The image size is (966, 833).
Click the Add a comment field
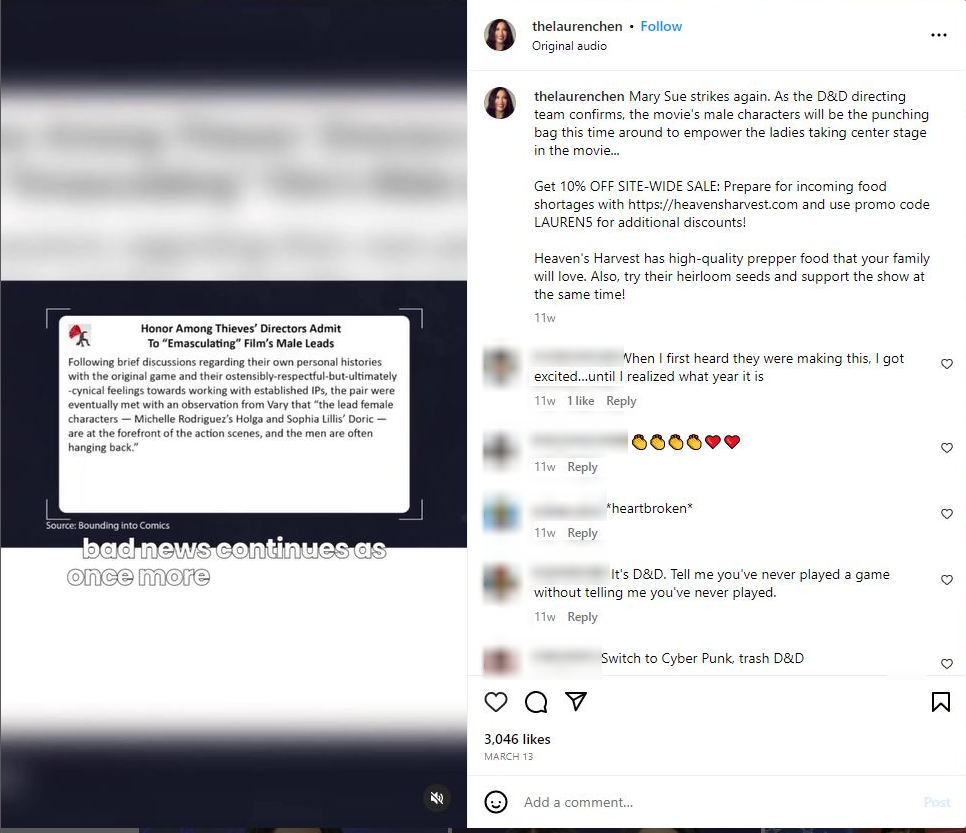tap(715, 802)
